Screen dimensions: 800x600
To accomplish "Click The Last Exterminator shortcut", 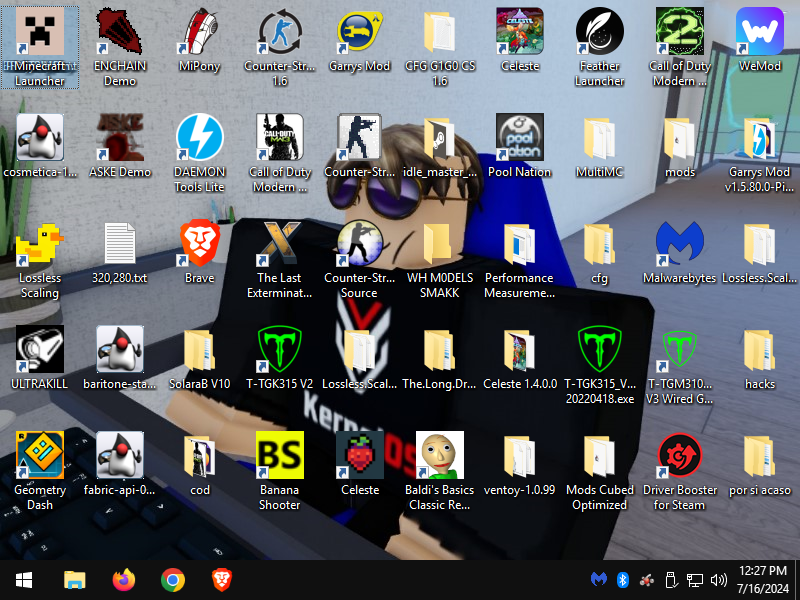I will [280, 260].
